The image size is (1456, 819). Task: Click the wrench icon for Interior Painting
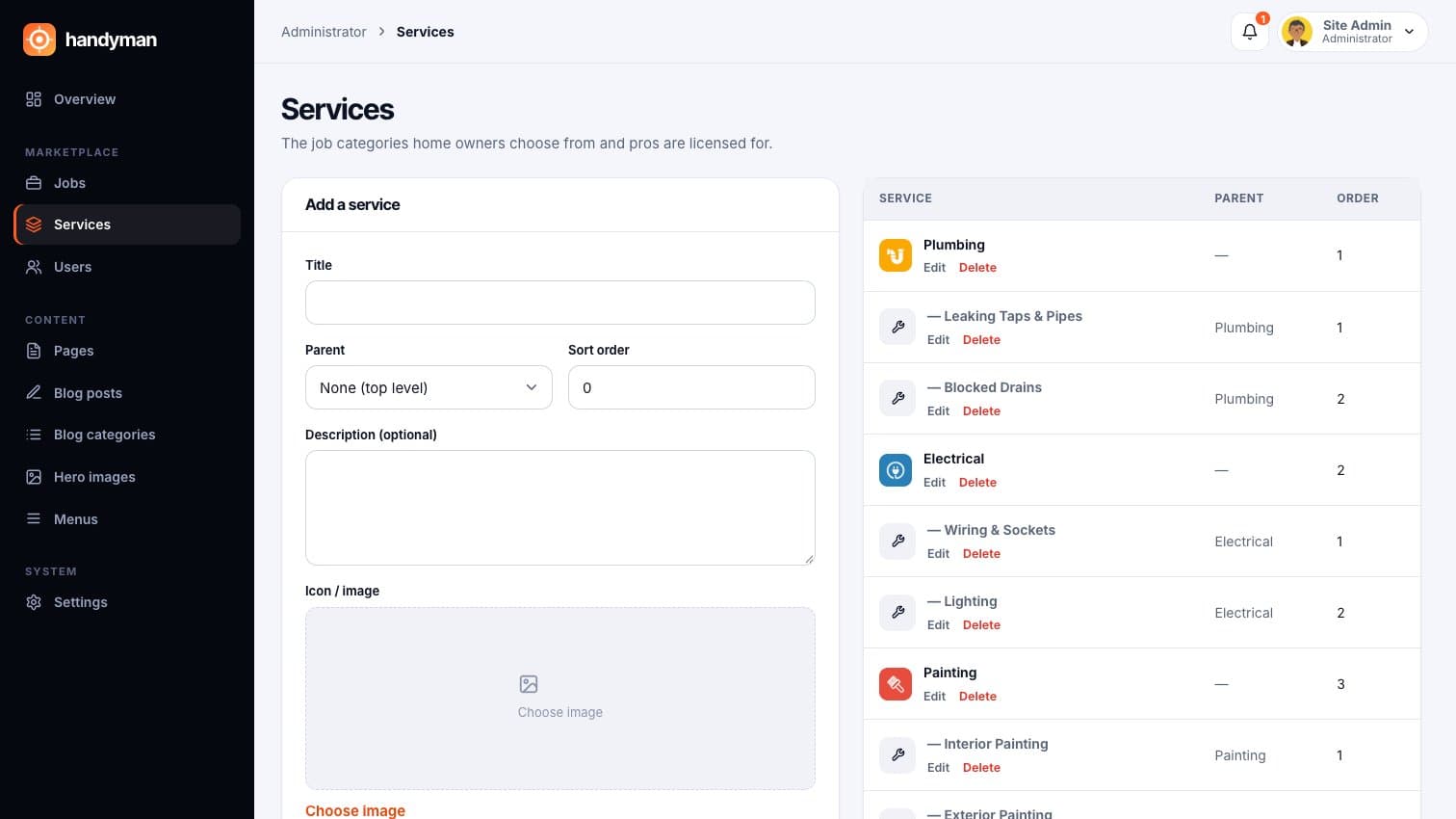pos(897,754)
